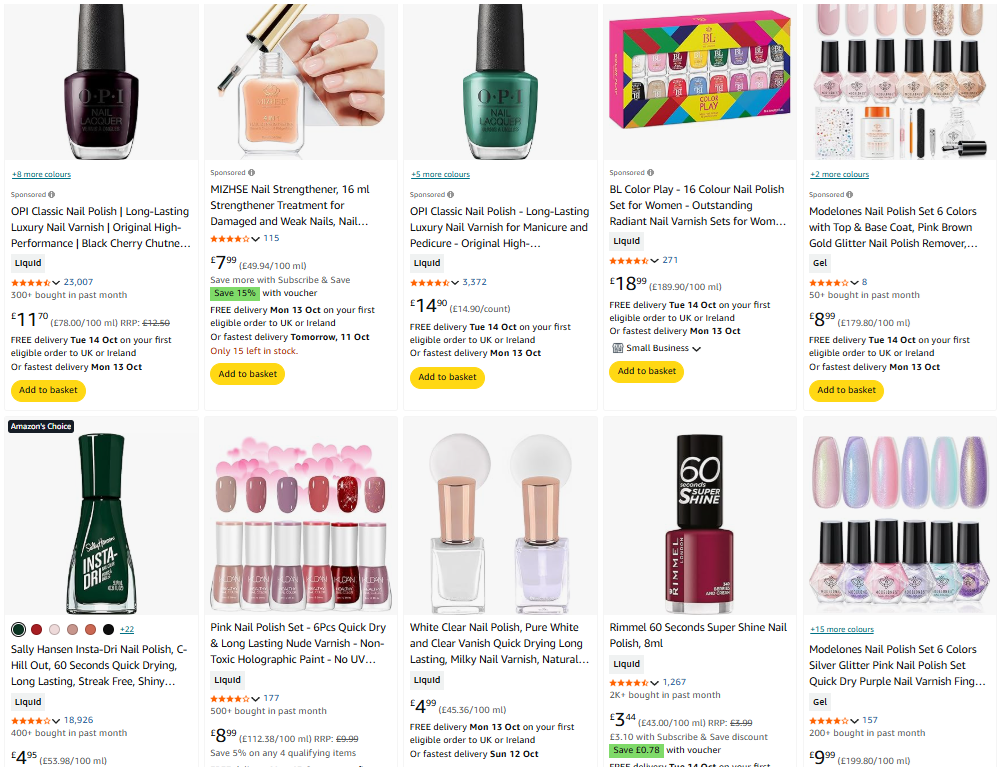Select the red Sally Hansen colour swatch
The height and width of the screenshot is (771, 1003).
[36, 629]
